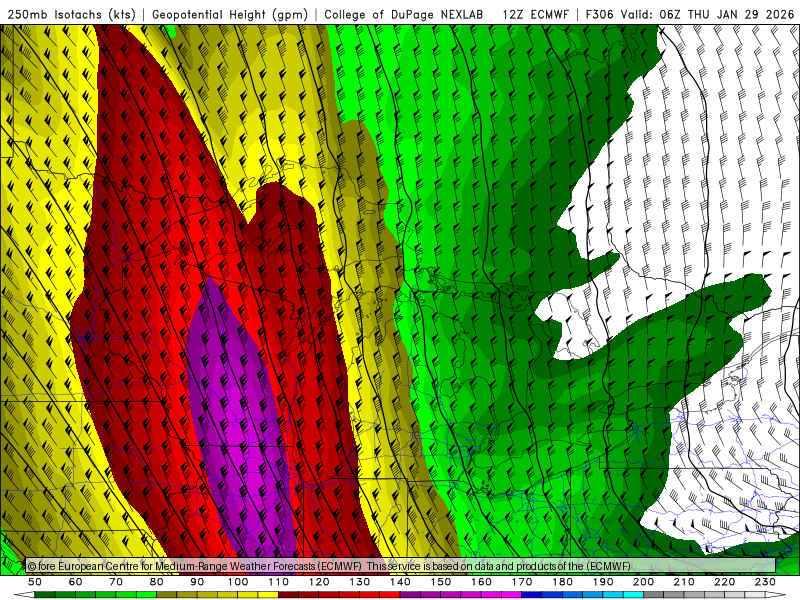
Task: Click the '230' value on the legend scale
Action: [765, 582]
